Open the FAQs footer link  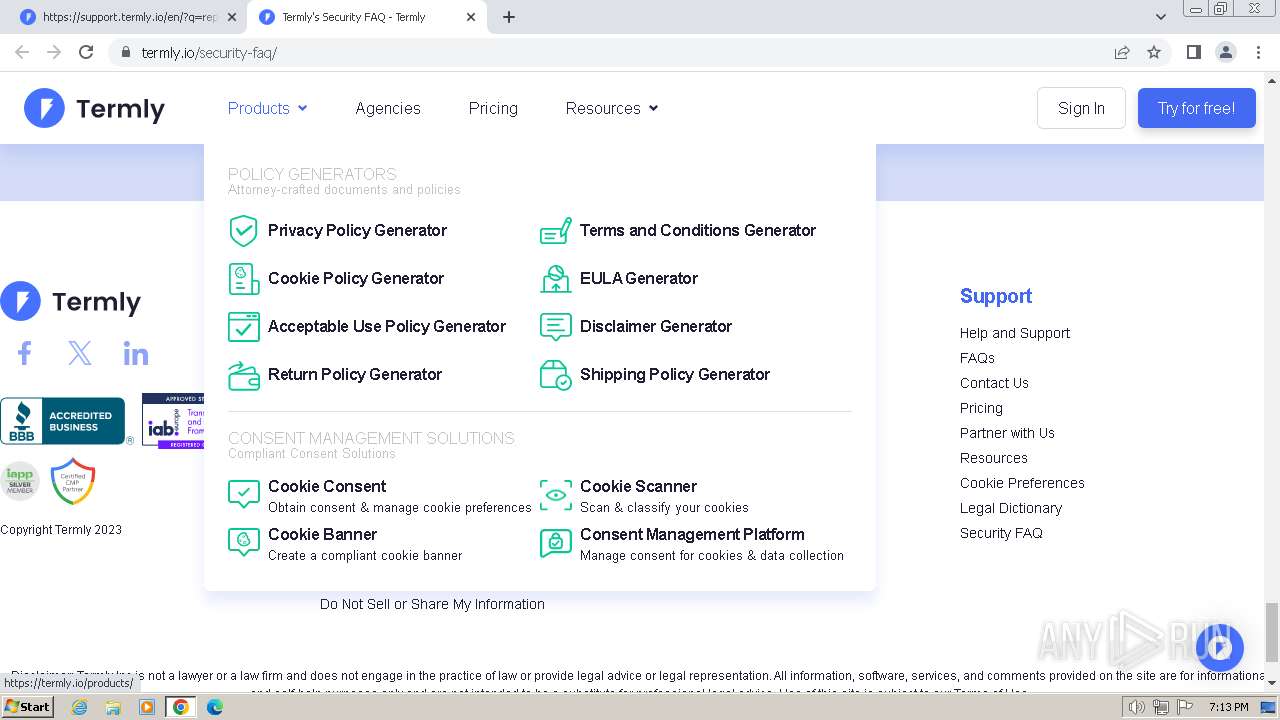pyautogui.click(x=977, y=358)
